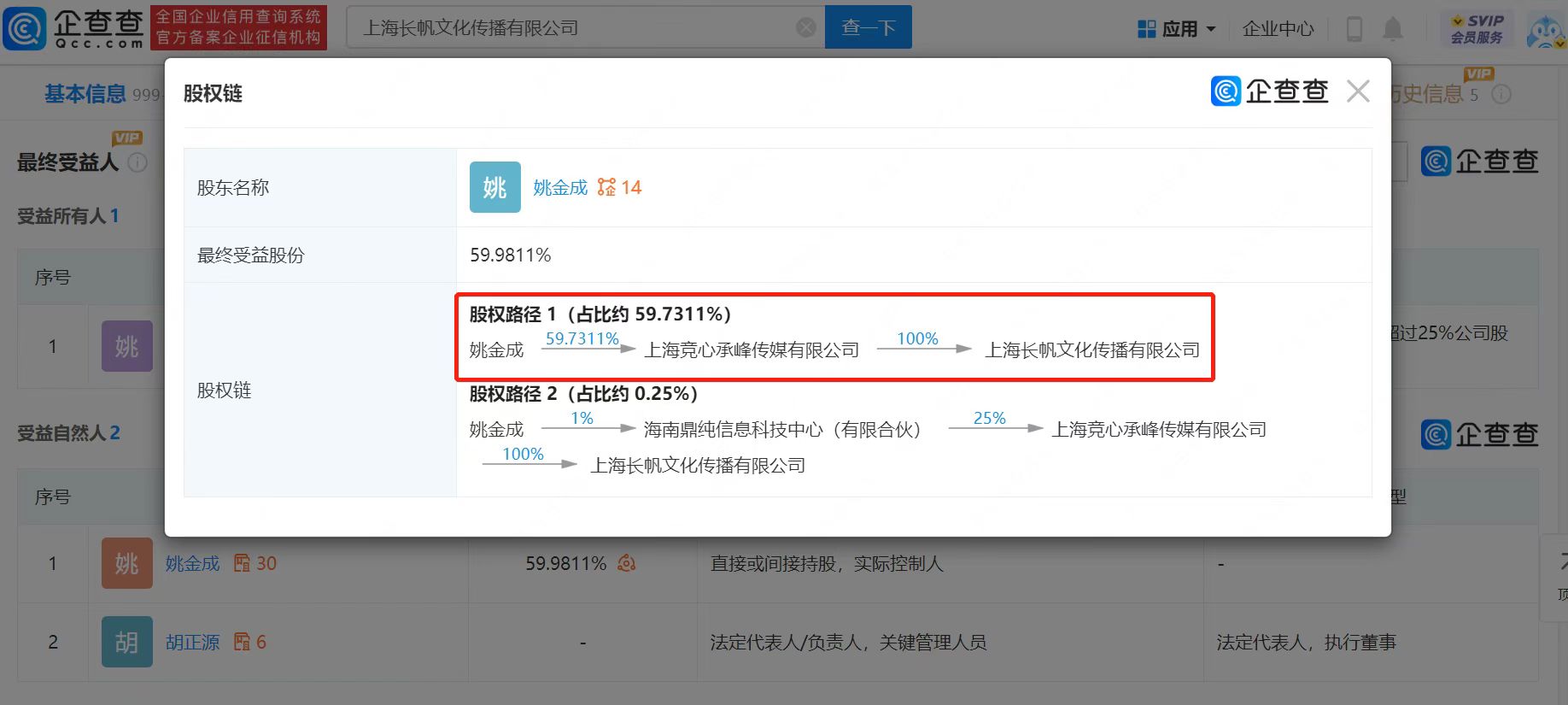Click the 25% arrow label in path 2
Viewport: 1568px width, 705px height.
990,418
